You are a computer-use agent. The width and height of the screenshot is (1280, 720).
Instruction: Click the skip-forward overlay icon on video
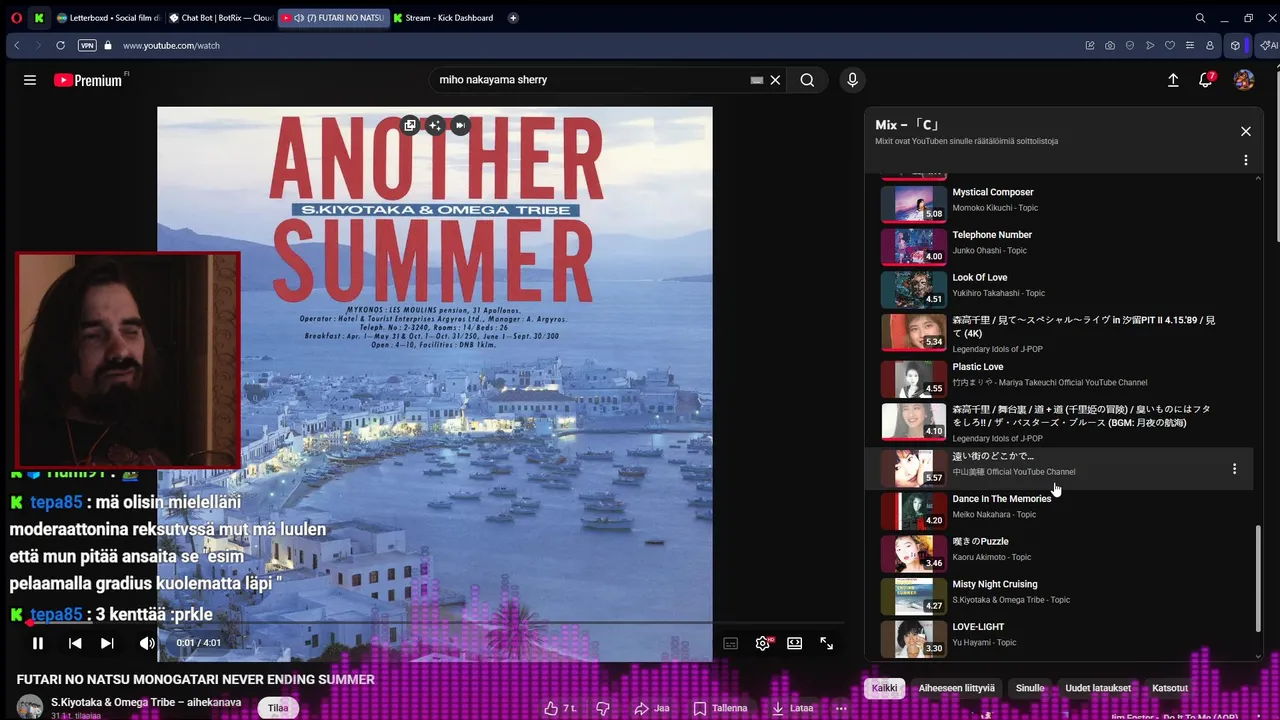tap(460, 125)
